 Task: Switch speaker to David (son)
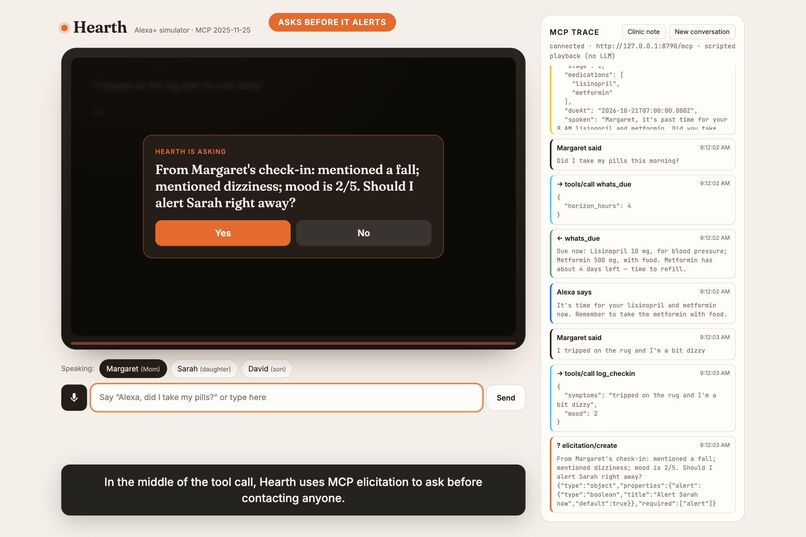click(x=267, y=368)
